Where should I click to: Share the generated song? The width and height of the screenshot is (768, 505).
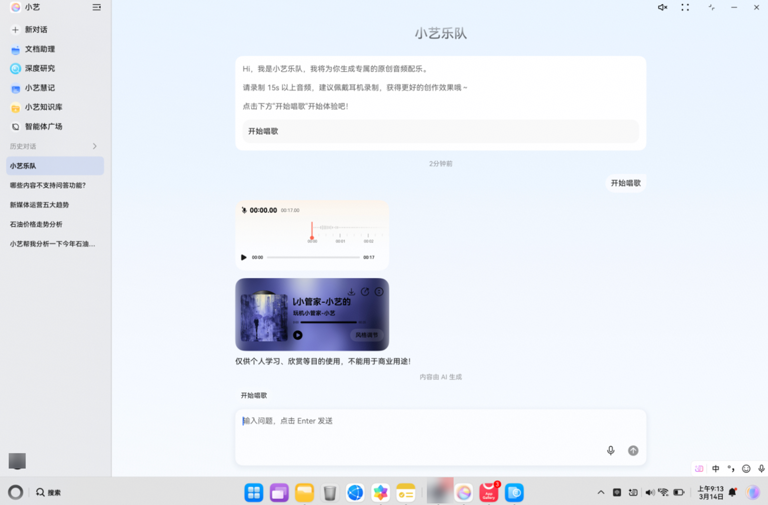[365, 291]
